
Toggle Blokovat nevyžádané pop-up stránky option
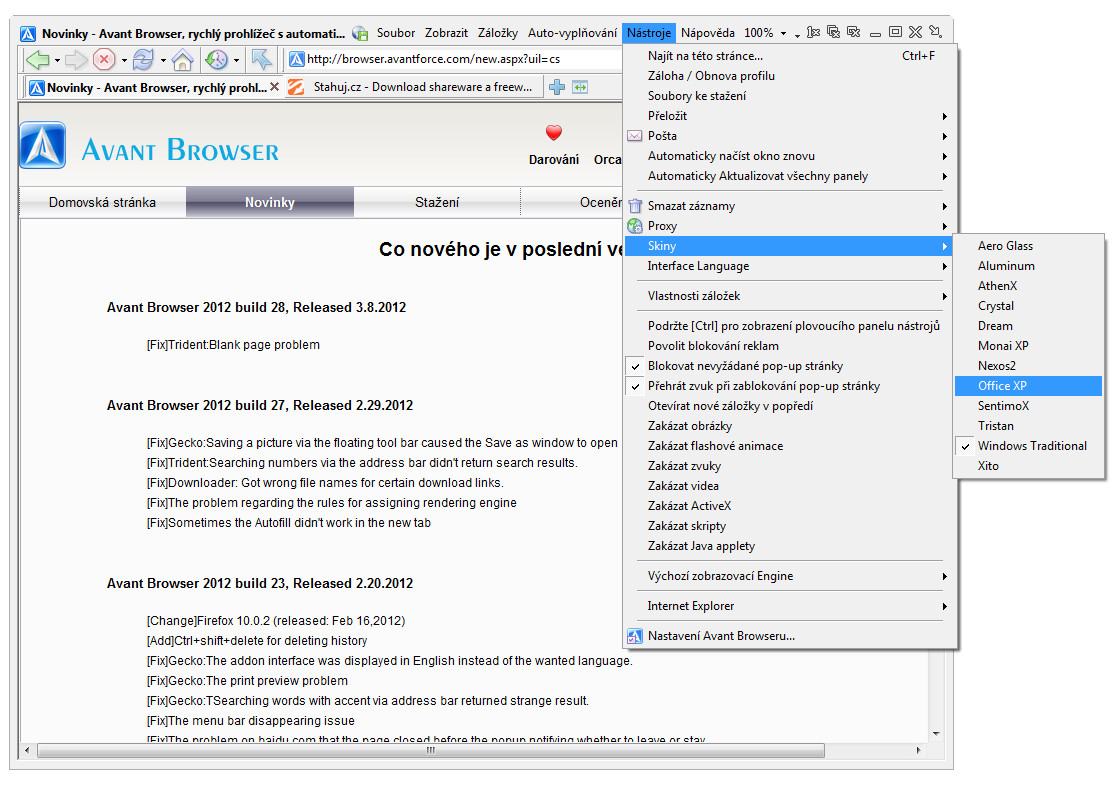tap(790, 366)
